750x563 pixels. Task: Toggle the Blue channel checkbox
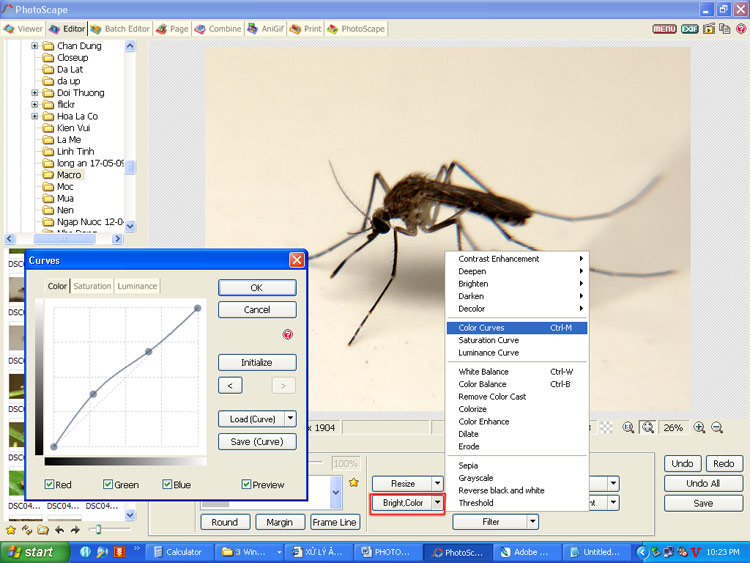click(x=167, y=484)
